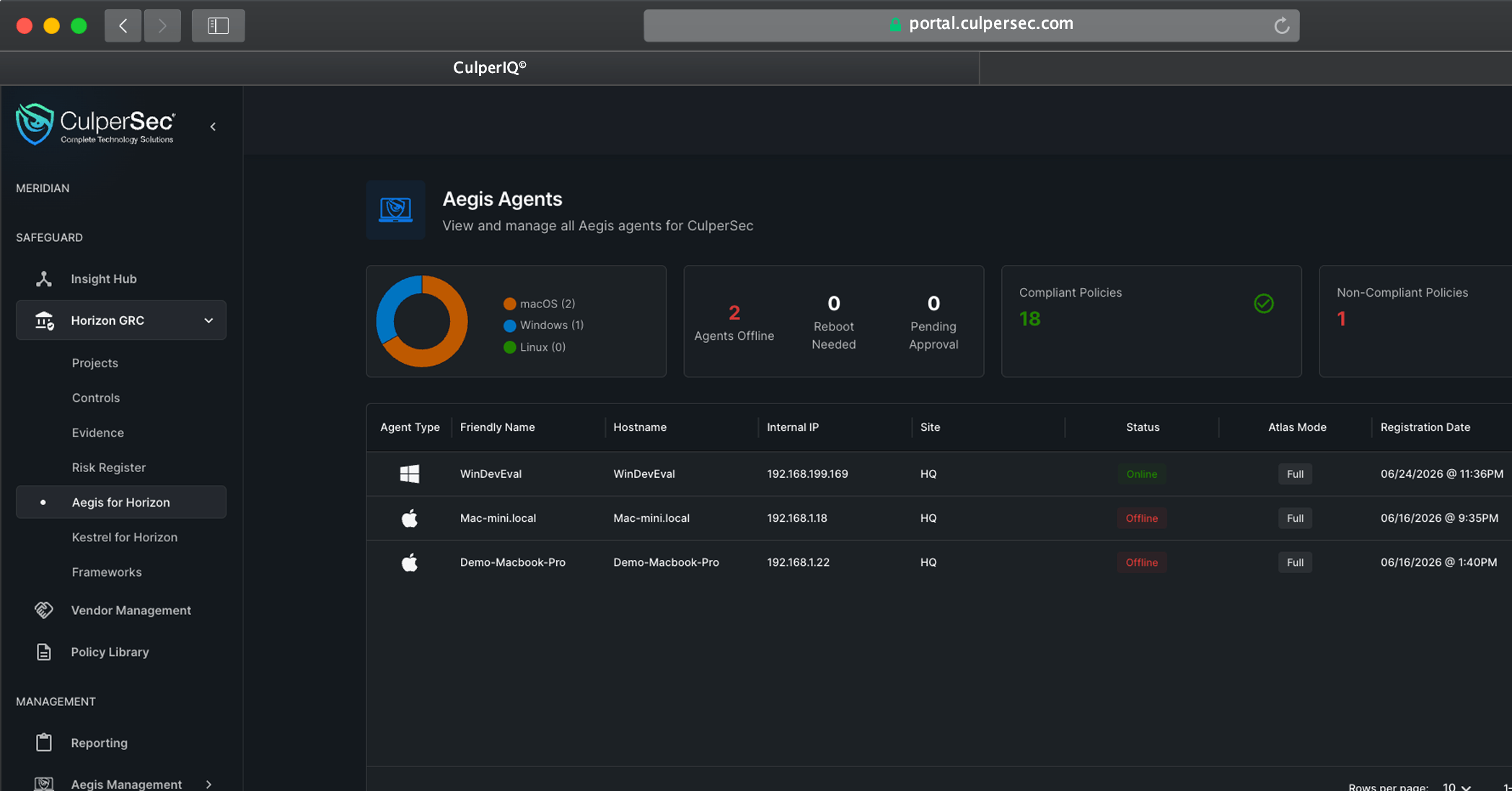Click the Offline badge for Demo-Macbook-Pro

(1142, 562)
